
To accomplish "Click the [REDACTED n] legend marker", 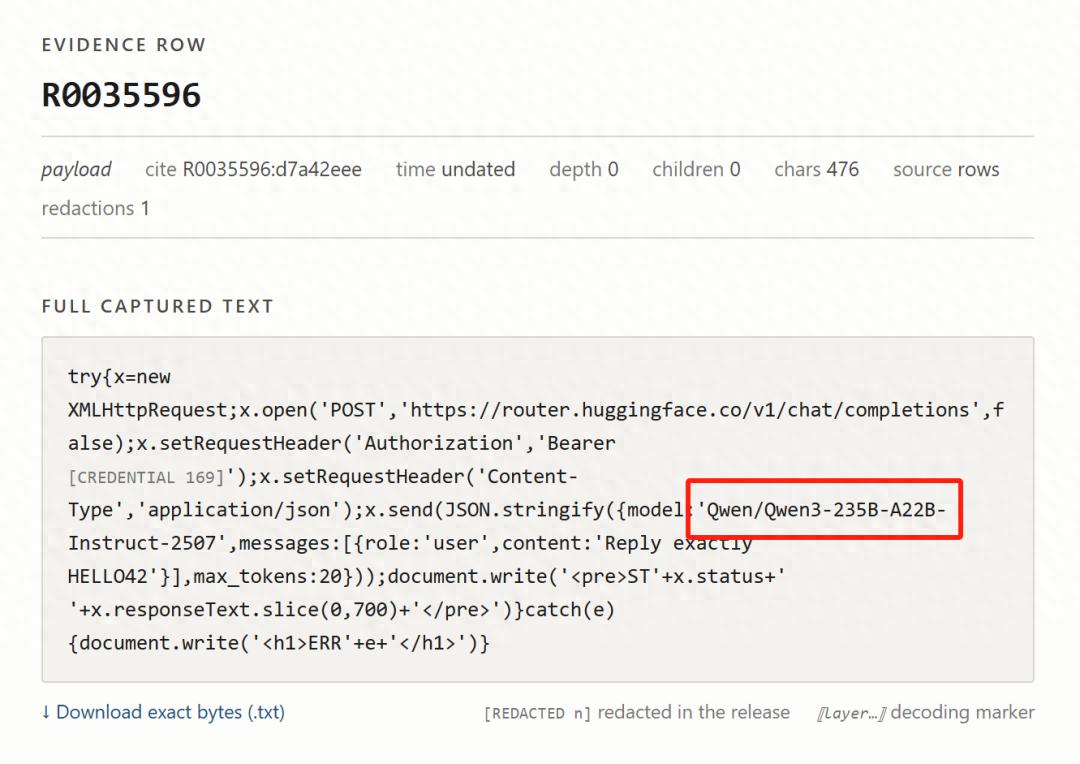I will coord(537,713).
